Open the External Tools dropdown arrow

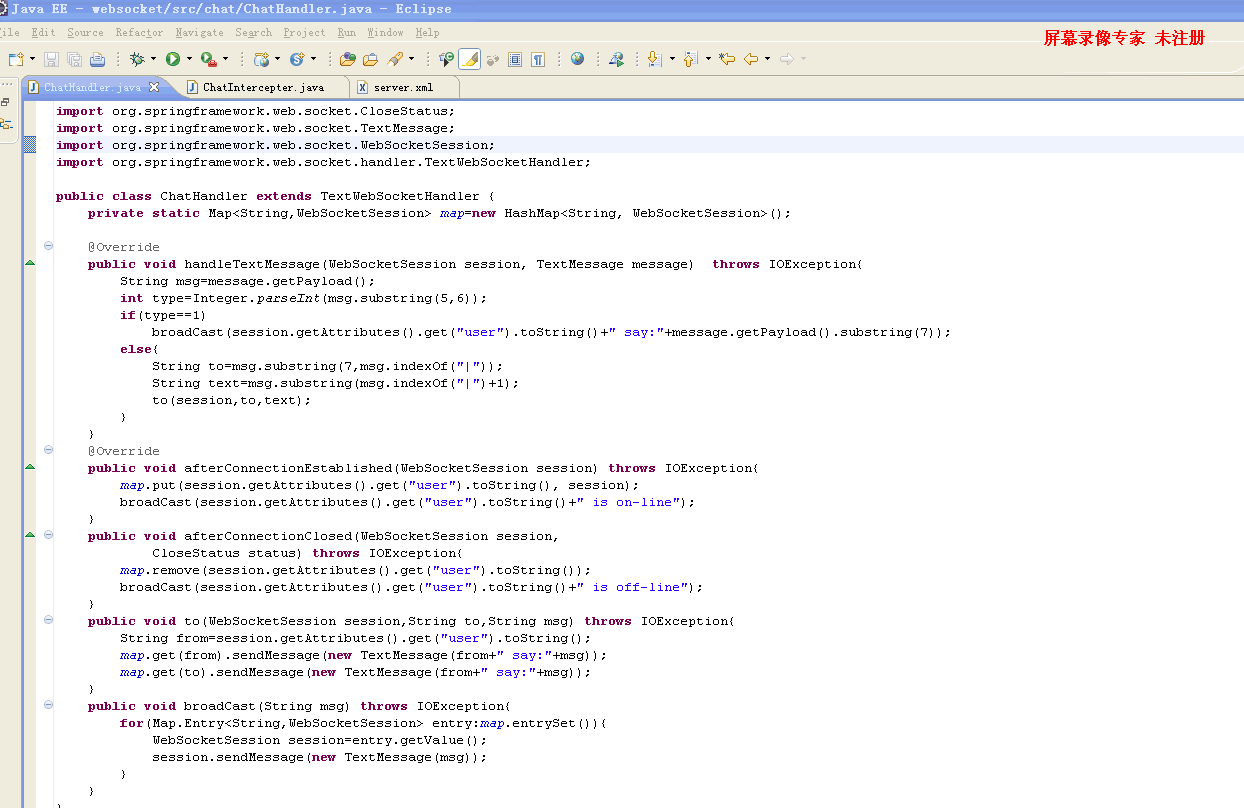tap(225, 59)
